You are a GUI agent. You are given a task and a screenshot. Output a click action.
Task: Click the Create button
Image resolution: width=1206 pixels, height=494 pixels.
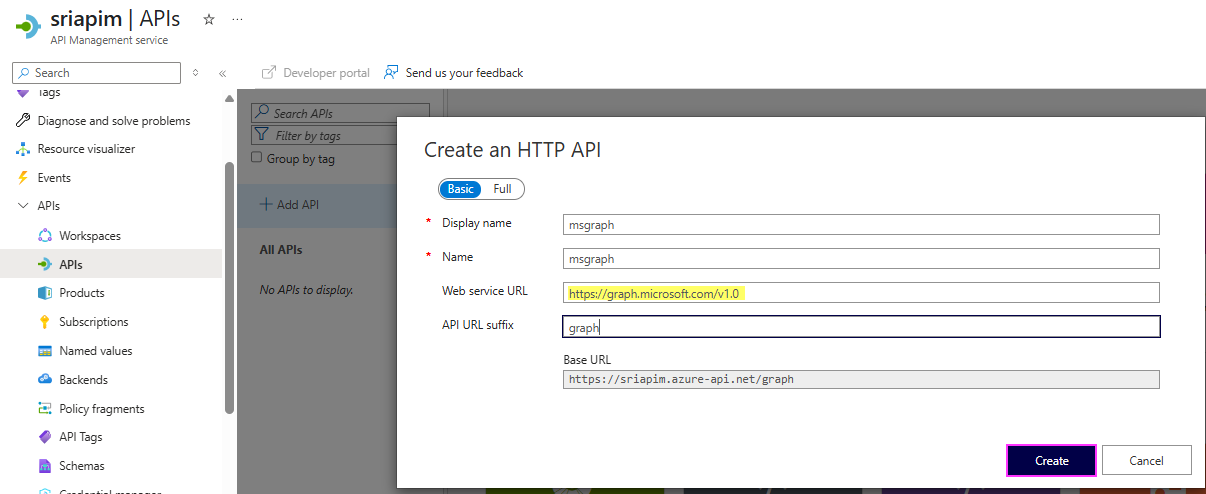(1051, 460)
